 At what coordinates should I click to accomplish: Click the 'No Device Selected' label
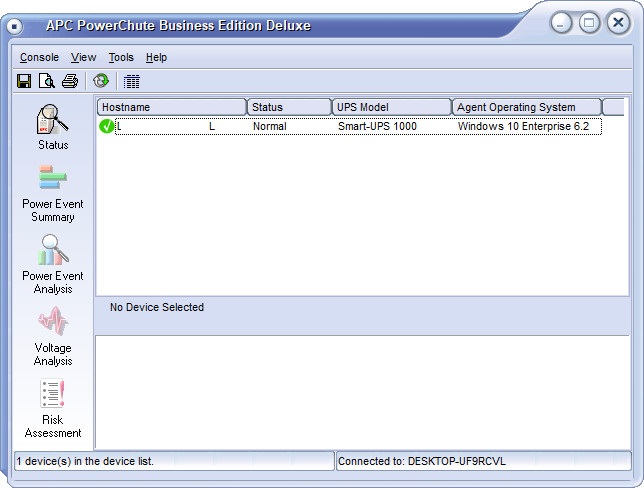pyautogui.click(x=157, y=307)
